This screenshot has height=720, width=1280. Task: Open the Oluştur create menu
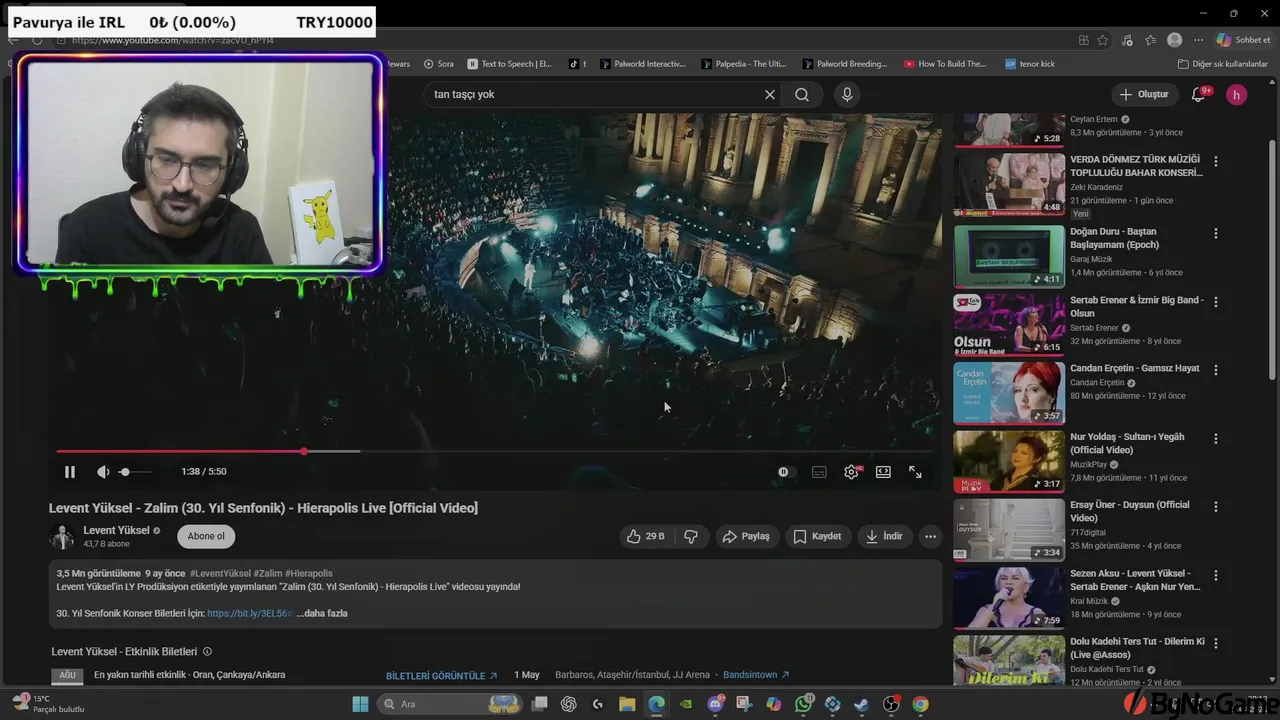tap(1144, 94)
